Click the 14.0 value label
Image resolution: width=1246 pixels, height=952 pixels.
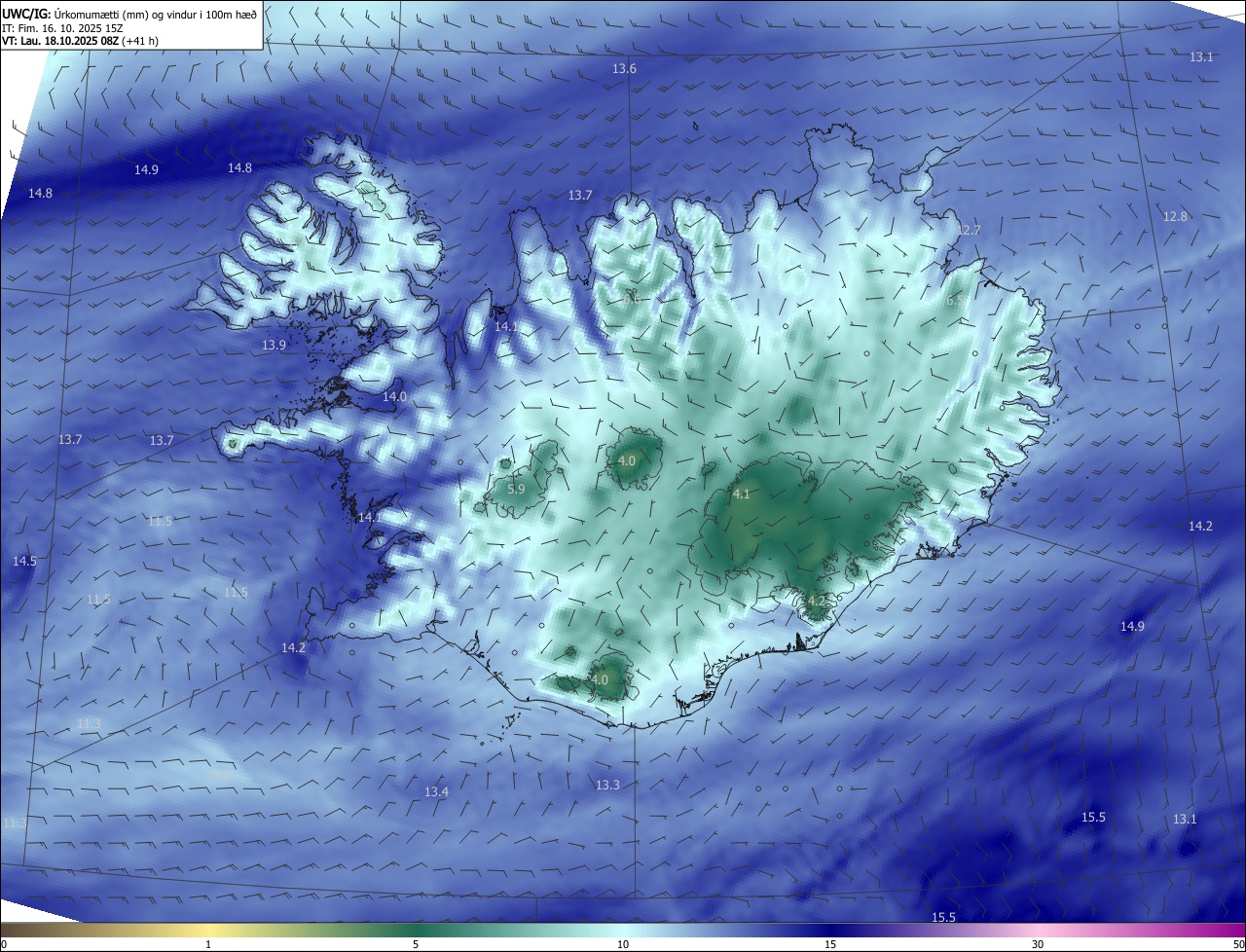coord(394,396)
